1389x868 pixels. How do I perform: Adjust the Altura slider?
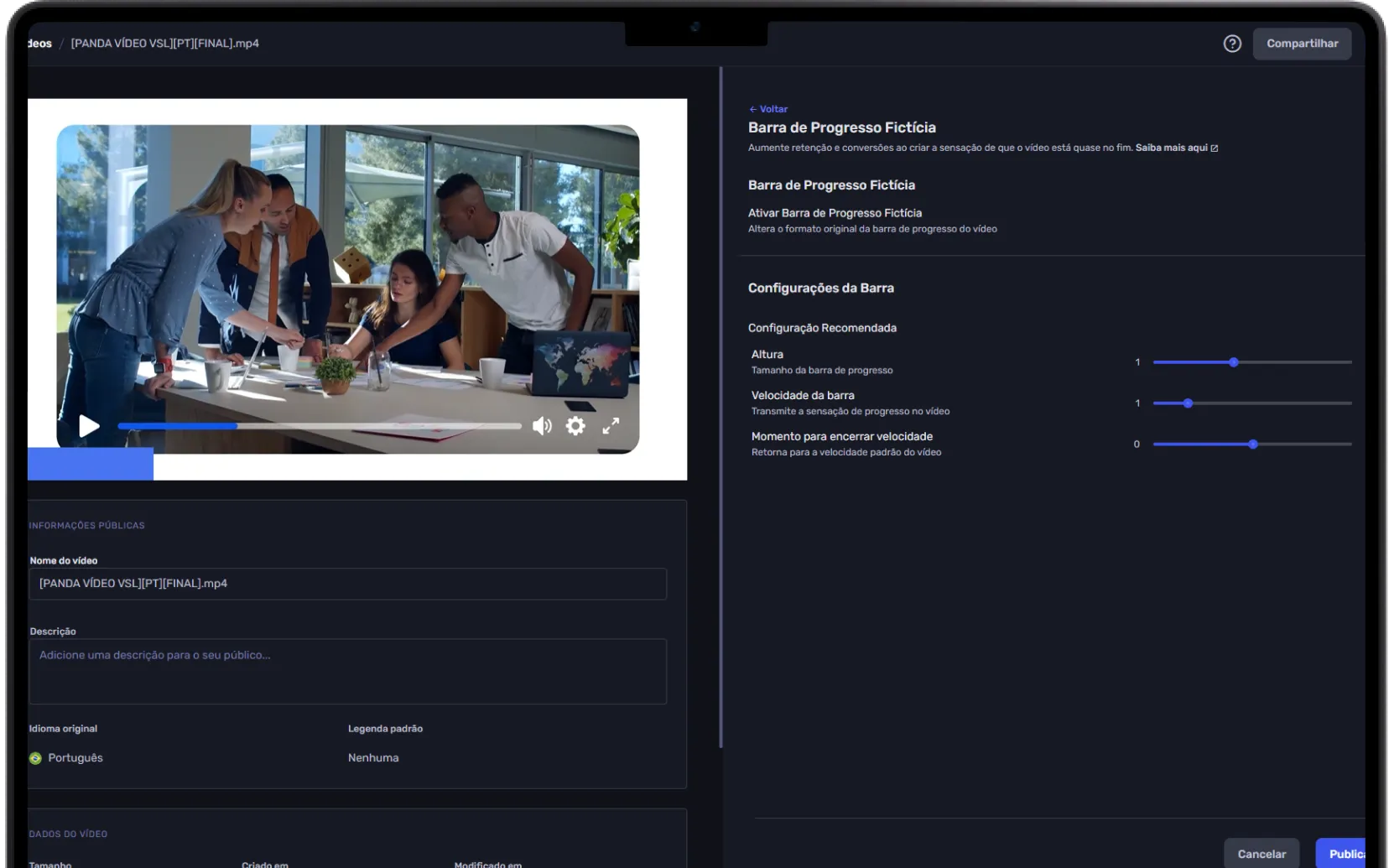(x=1252, y=362)
